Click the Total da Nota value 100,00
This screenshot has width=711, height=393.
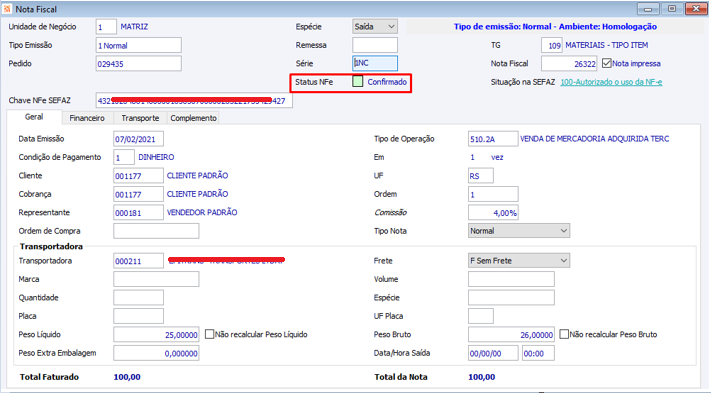482,377
